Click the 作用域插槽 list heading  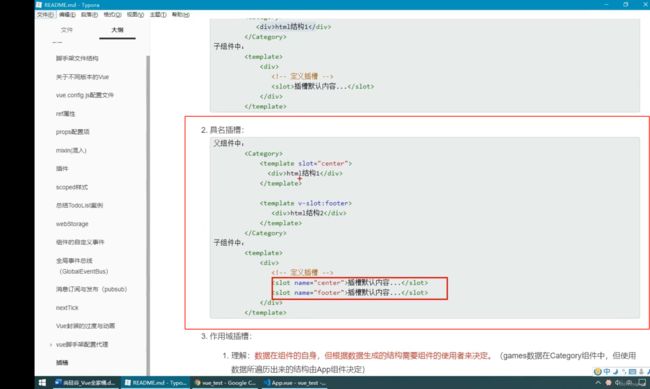[x=230, y=336]
